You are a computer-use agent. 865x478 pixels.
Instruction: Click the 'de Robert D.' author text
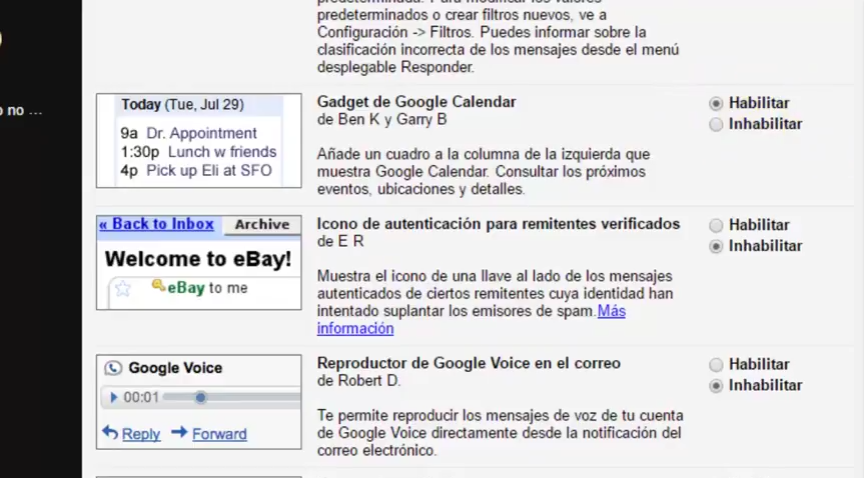[359, 381]
